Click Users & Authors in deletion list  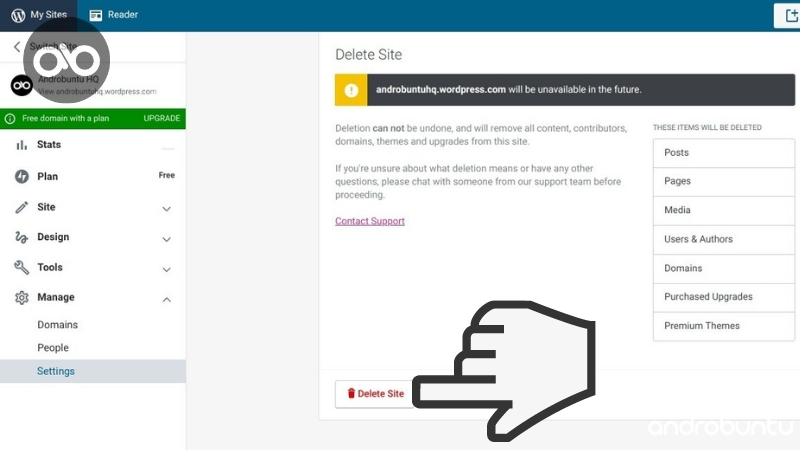tap(723, 239)
